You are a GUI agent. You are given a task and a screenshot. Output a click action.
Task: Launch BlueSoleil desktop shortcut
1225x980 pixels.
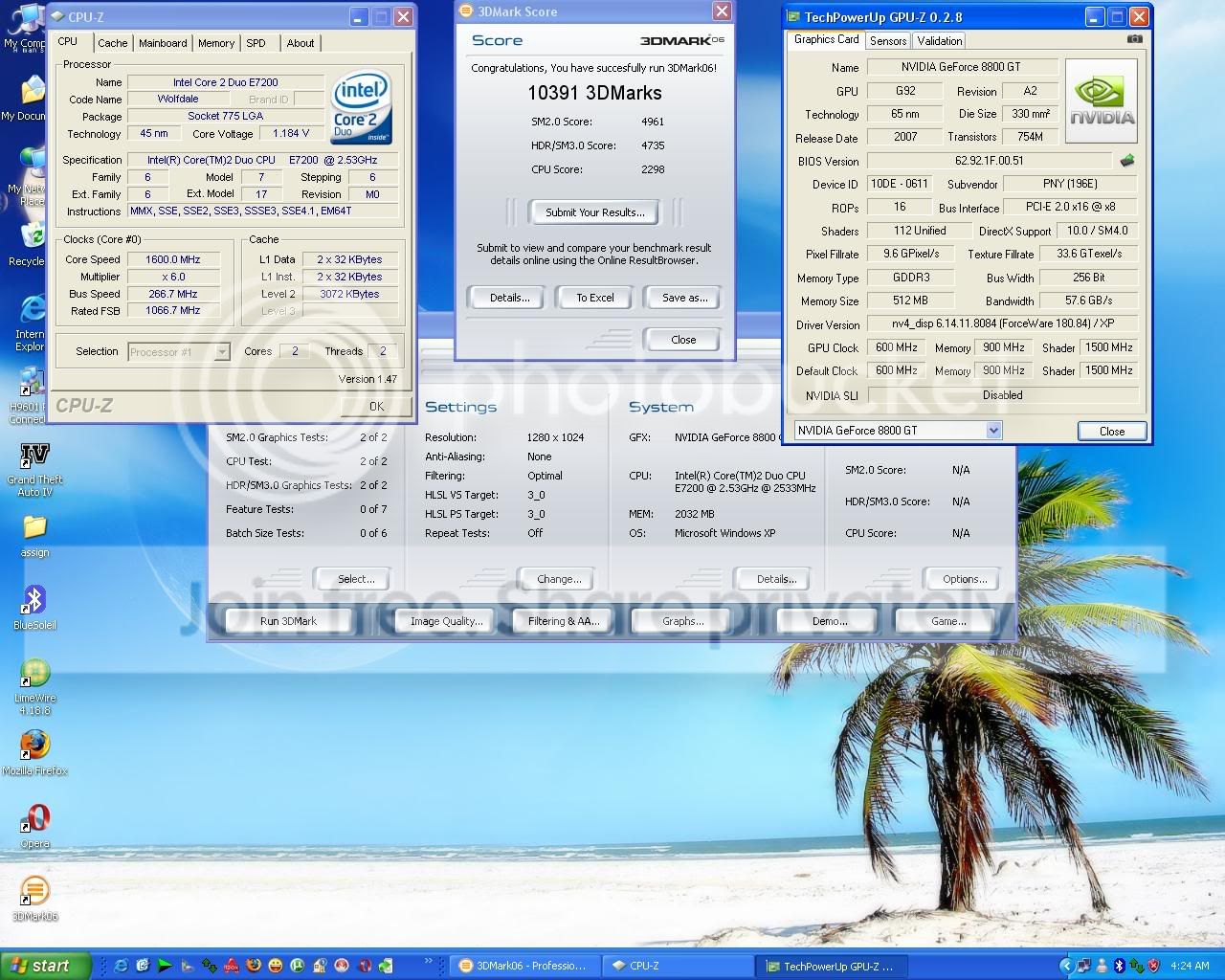coord(34,607)
